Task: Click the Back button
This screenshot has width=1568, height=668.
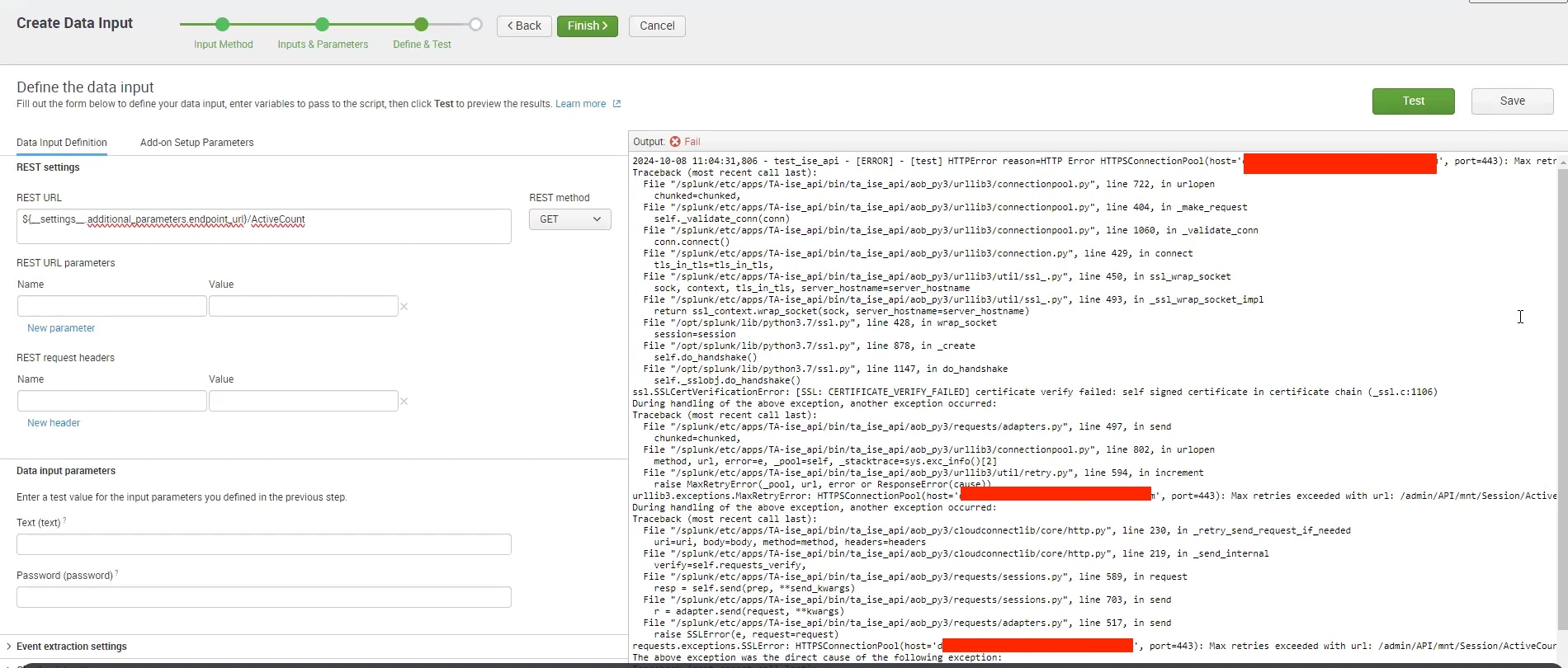Action: 524,26
